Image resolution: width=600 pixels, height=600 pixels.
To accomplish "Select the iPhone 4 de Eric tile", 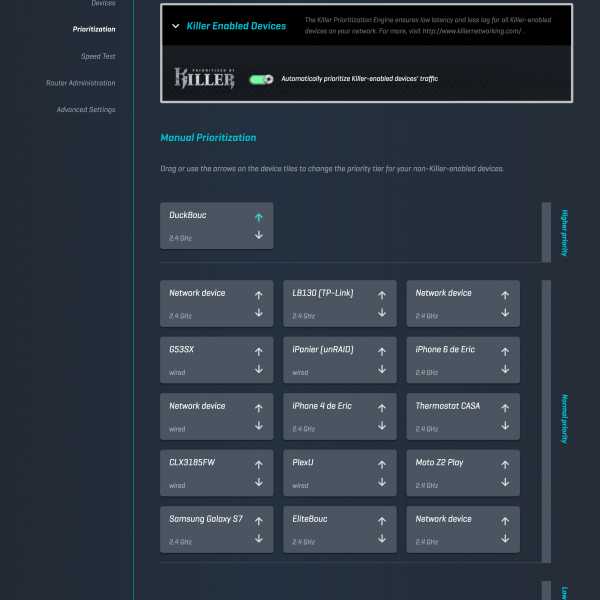I will pyautogui.click(x=325, y=416).
